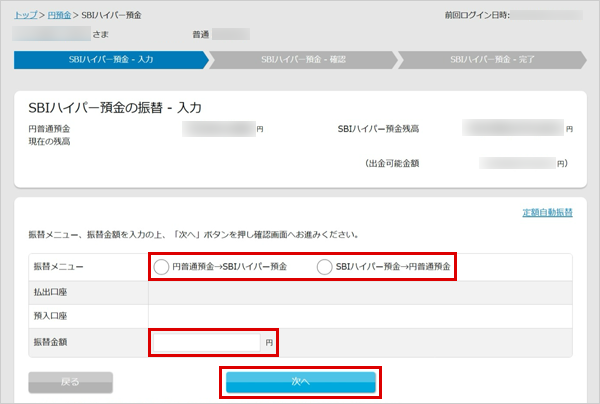
Task: Select 円普通預金→SBIハイパー預金 radio option
Action: (161, 267)
